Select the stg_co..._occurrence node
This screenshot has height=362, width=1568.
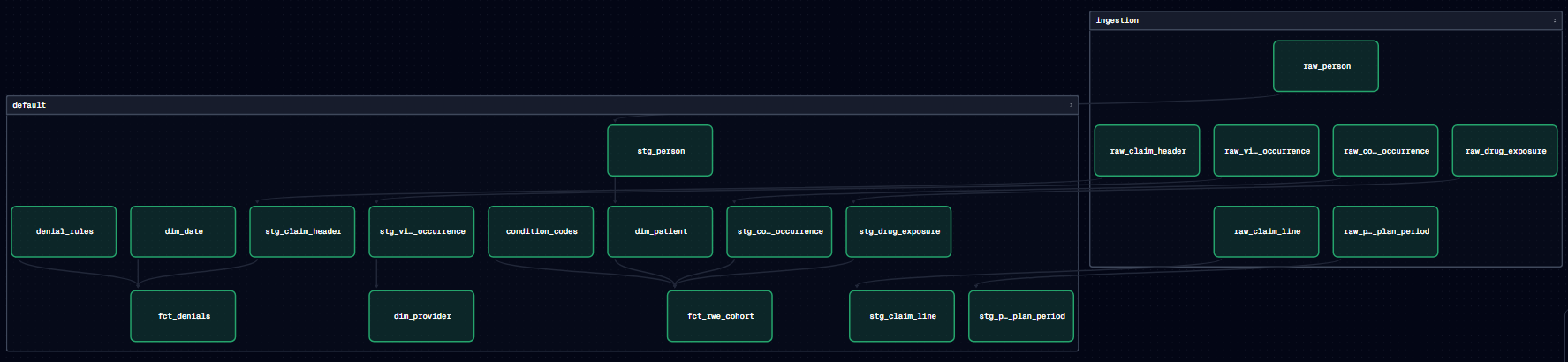[779, 231]
